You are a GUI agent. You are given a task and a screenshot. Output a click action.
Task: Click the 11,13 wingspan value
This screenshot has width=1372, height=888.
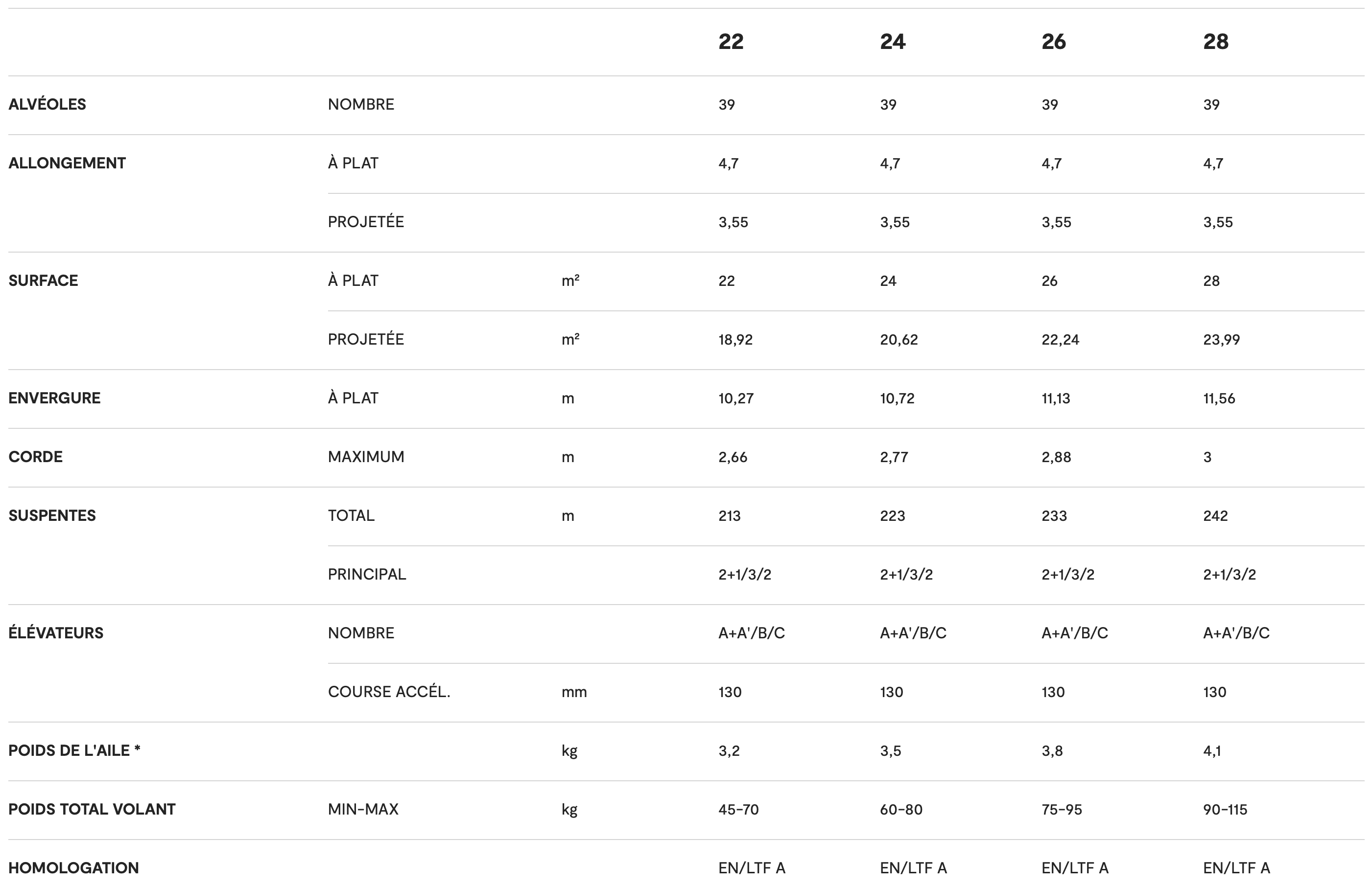1056,398
